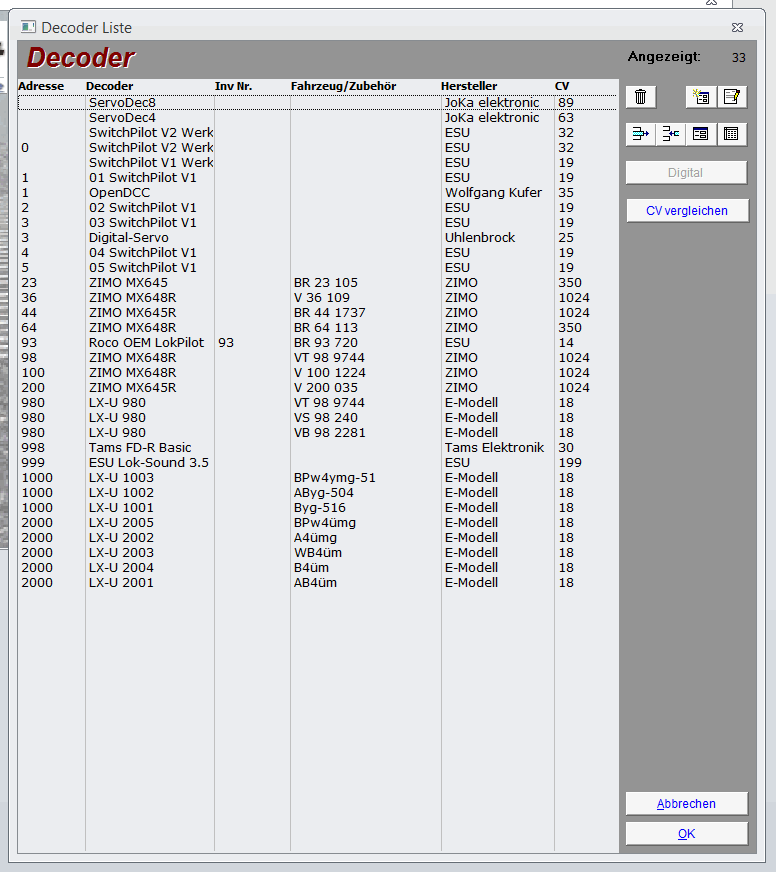Viewport: 776px width, 872px height.
Task: Click the address cell 998
Action: [33, 448]
